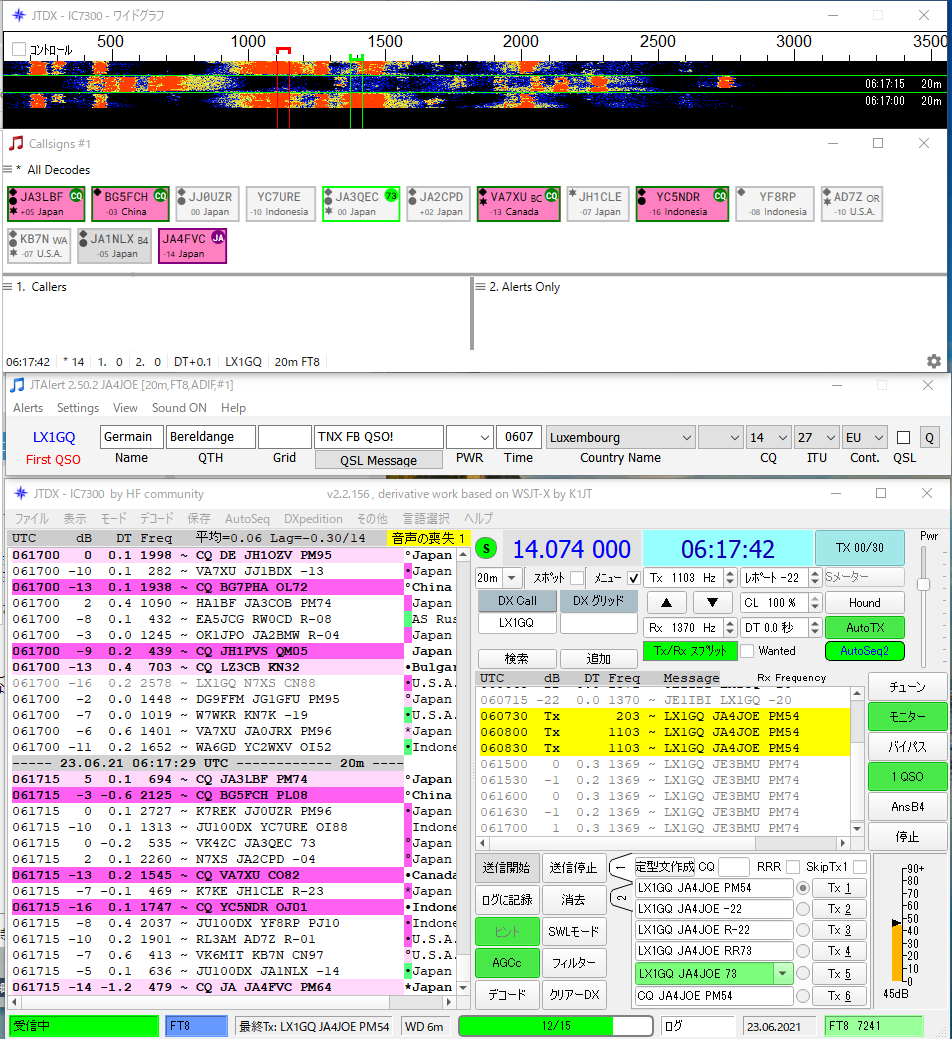Click the tab 1 bracket selector
The height and width of the screenshot is (1039, 952).
pyautogui.click(x=620, y=867)
